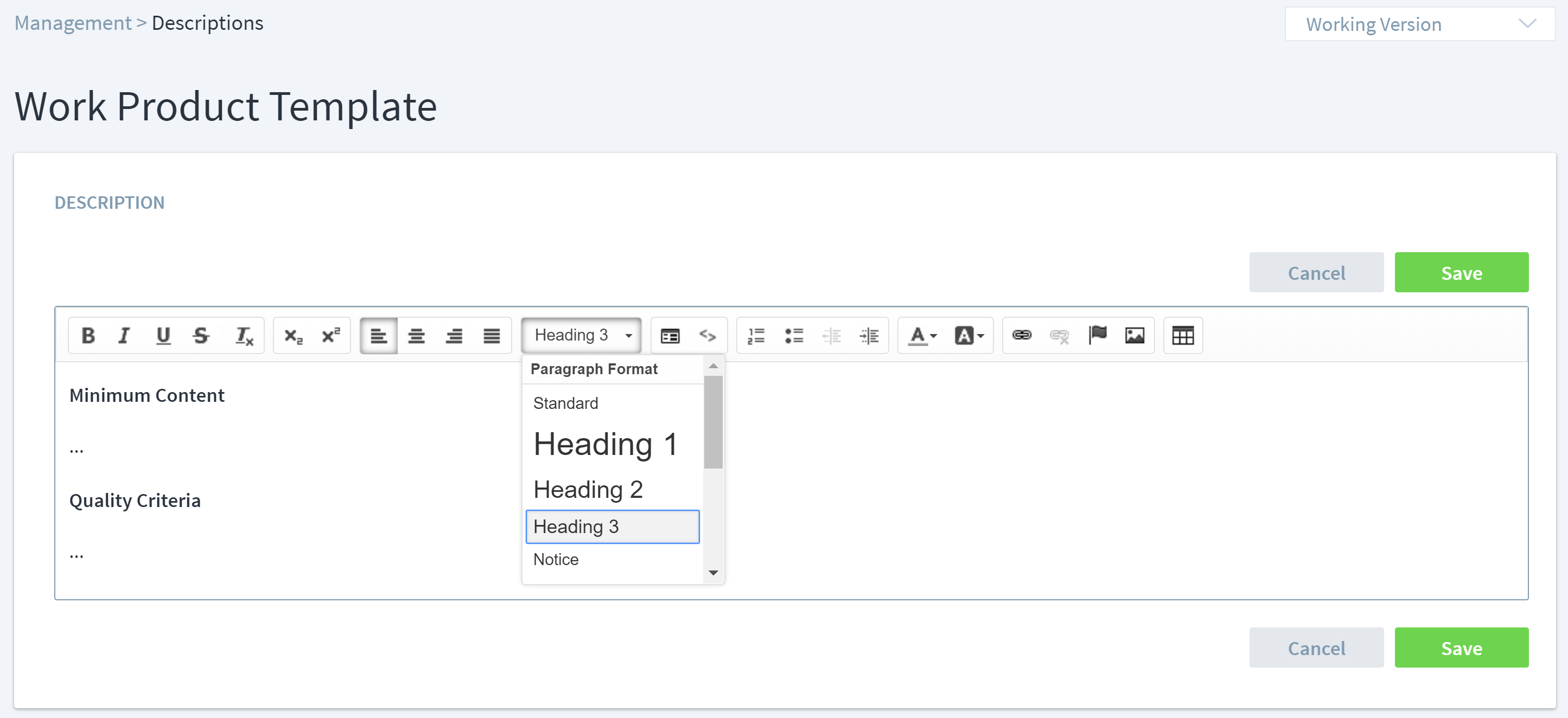Apply strikethrough to the text

click(x=200, y=335)
